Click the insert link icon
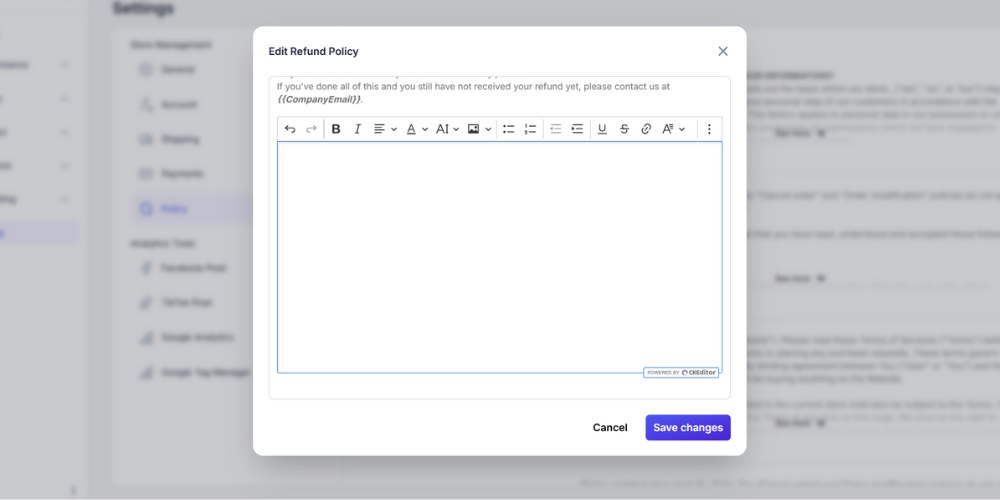The height and width of the screenshot is (500, 1000). click(646, 129)
